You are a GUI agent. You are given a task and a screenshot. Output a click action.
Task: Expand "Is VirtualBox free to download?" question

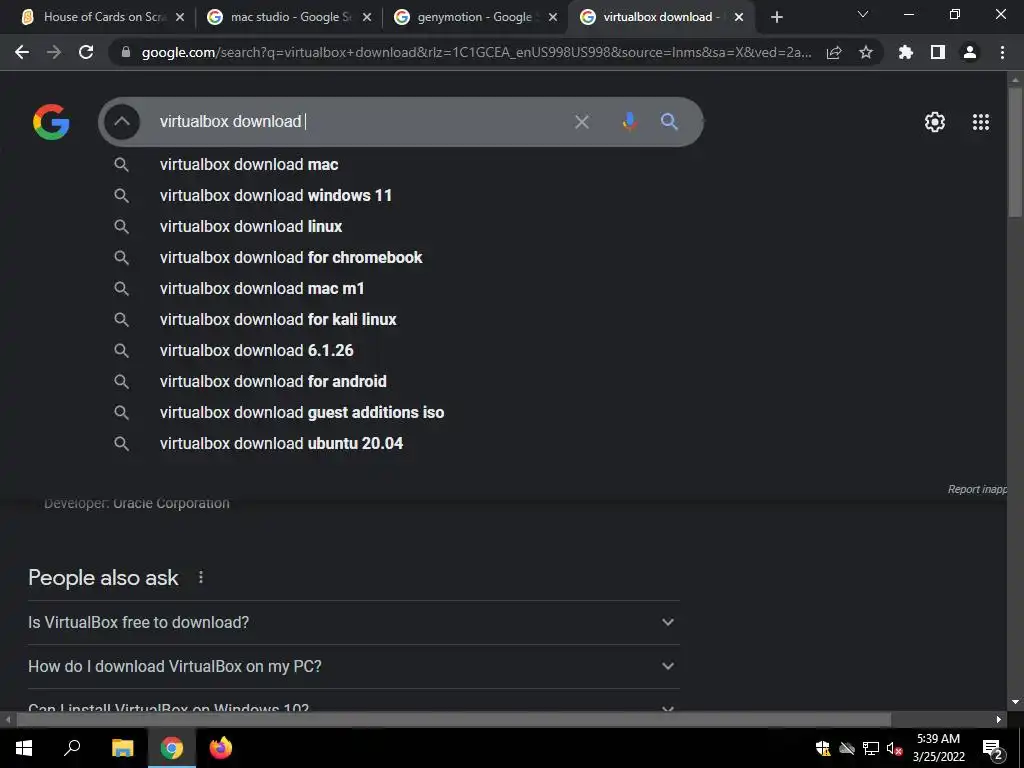(x=354, y=622)
